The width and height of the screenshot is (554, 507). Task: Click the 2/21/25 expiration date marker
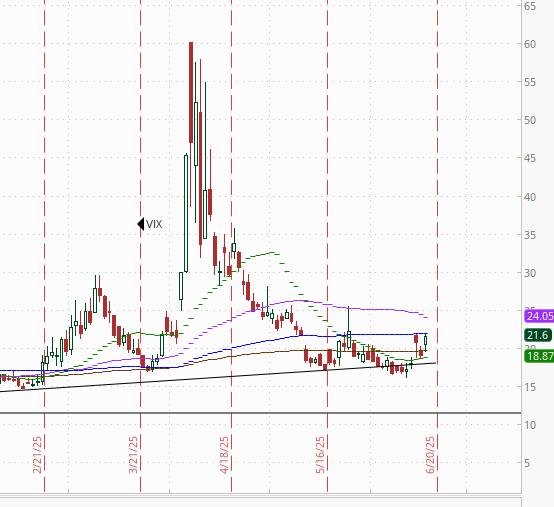[37, 455]
